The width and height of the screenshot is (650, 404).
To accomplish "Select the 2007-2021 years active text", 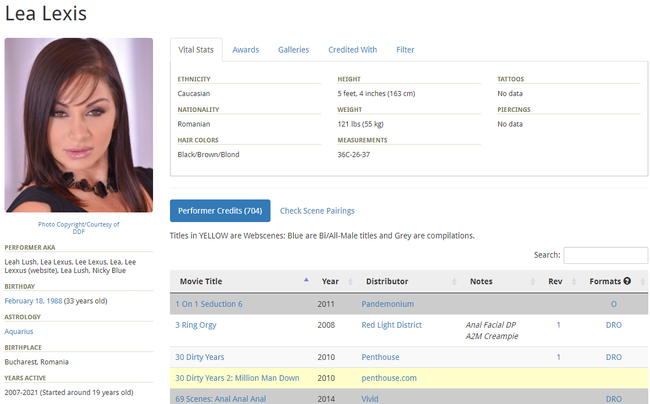I will click(x=69, y=392).
